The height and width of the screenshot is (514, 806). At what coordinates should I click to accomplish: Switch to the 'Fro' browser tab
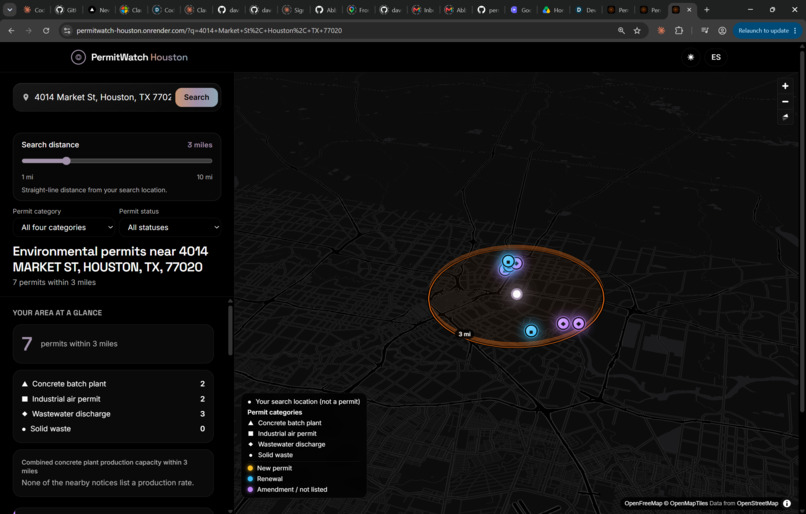tap(358, 10)
